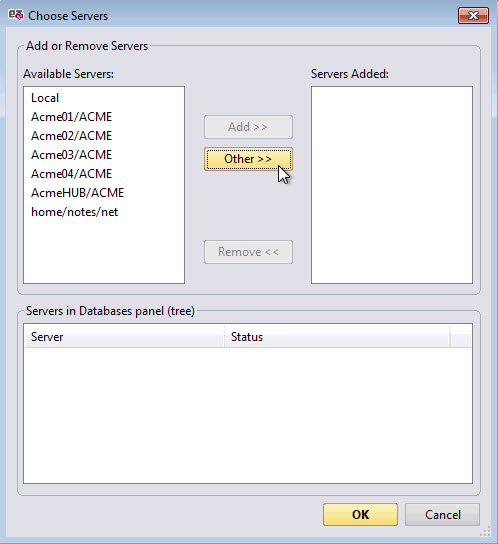
Task: Click inside the Servers Added list
Action: (392, 185)
